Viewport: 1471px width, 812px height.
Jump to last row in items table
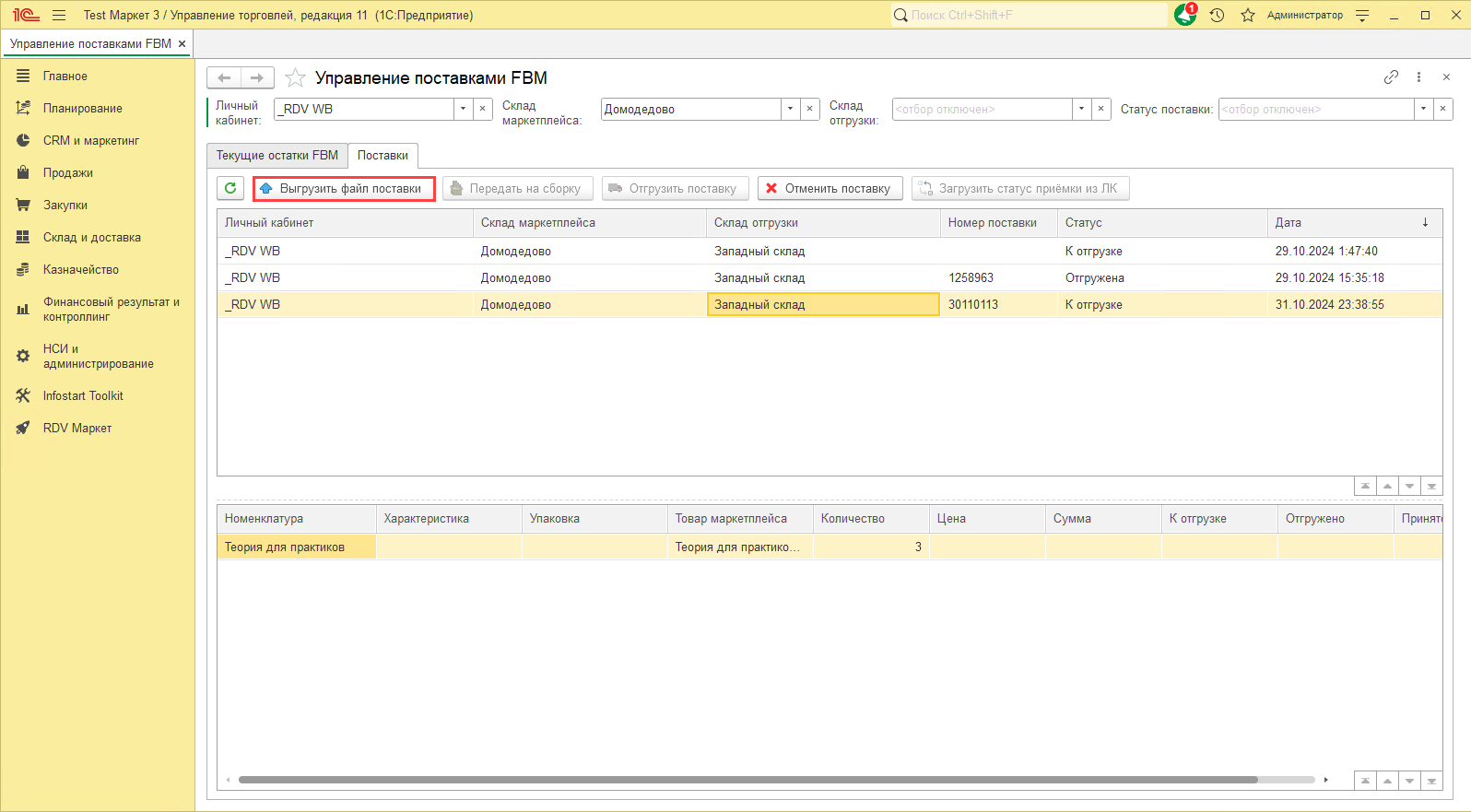click(x=1431, y=781)
